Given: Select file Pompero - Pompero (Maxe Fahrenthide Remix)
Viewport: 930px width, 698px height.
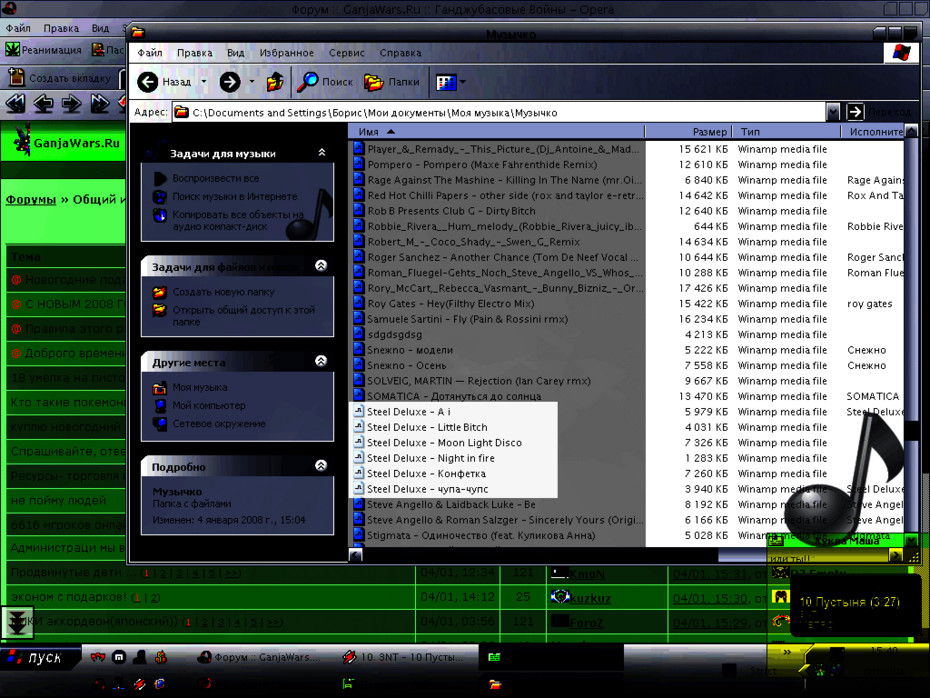Looking at the screenshot, I should point(482,165).
